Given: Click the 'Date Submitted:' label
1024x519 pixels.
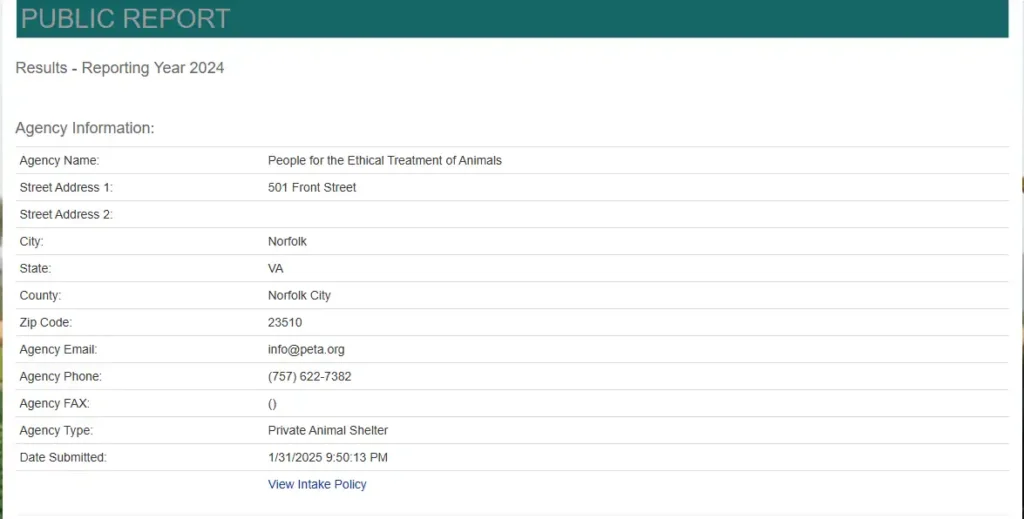Looking at the screenshot, I should [x=63, y=458].
